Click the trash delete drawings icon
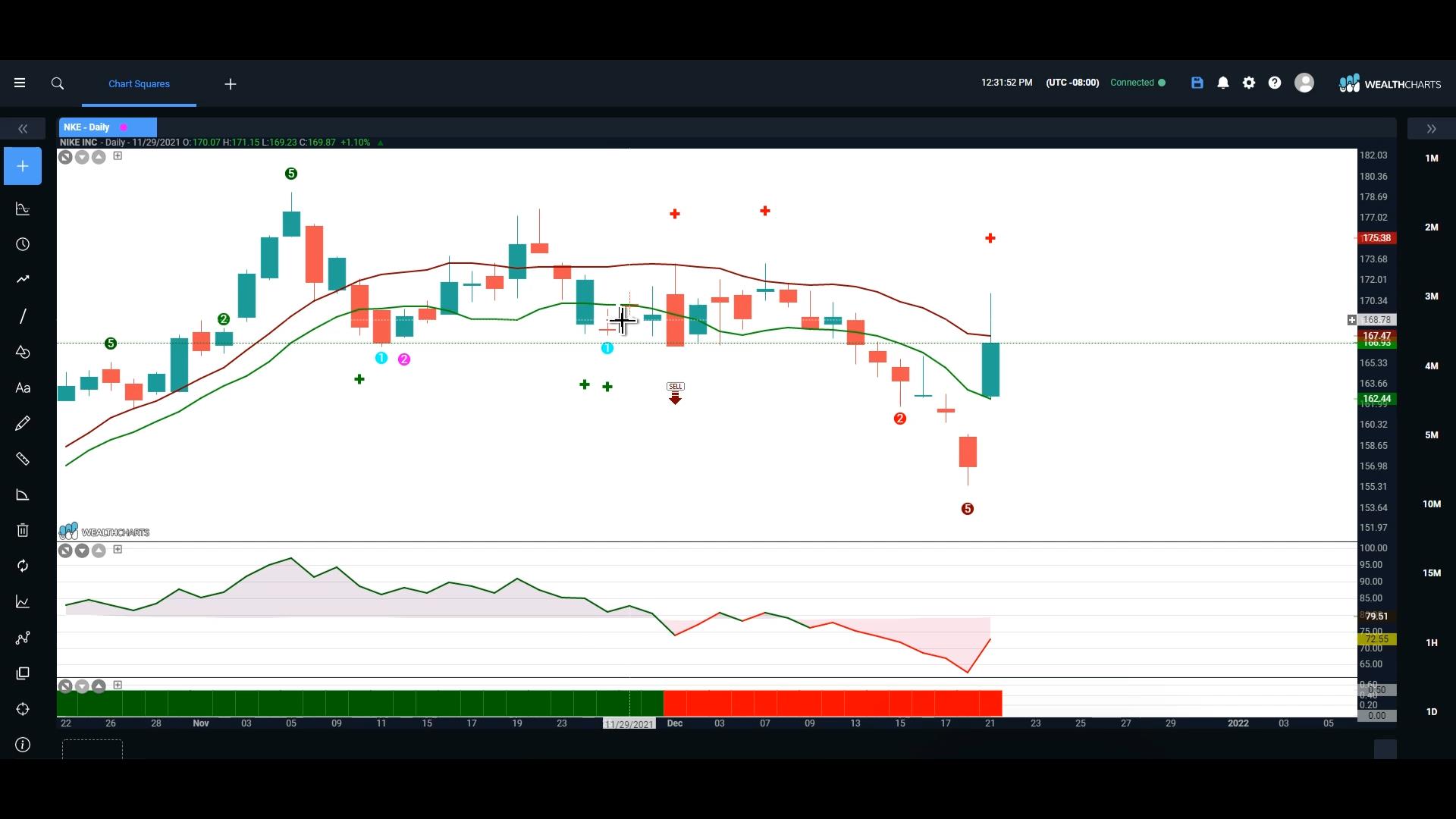This screenshot has width=1456, height=819. pos(23,530)
